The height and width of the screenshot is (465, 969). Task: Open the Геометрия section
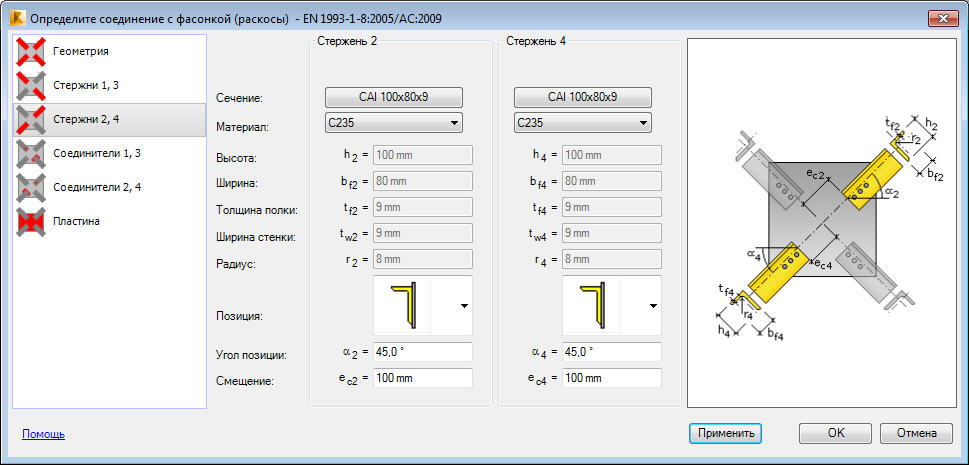[x=109, y=51]
